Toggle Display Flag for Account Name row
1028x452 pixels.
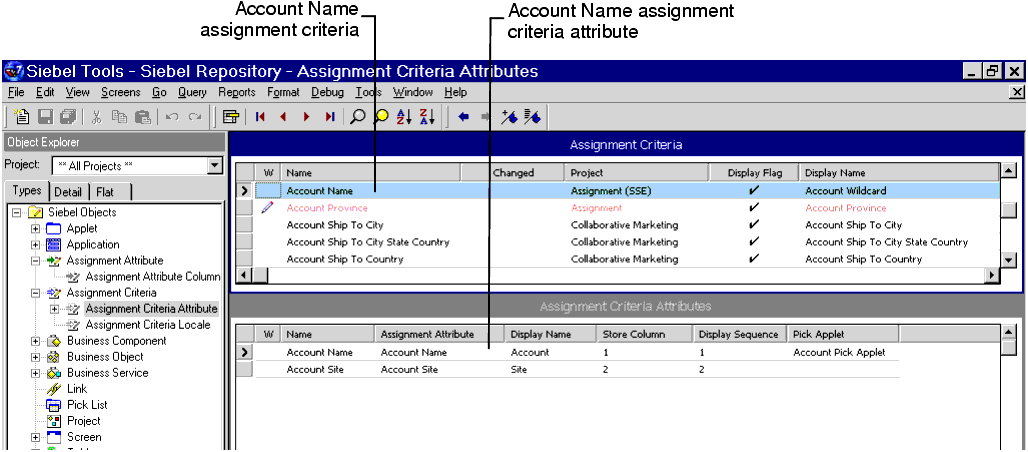pyautogui.click(x=754, y=190)
